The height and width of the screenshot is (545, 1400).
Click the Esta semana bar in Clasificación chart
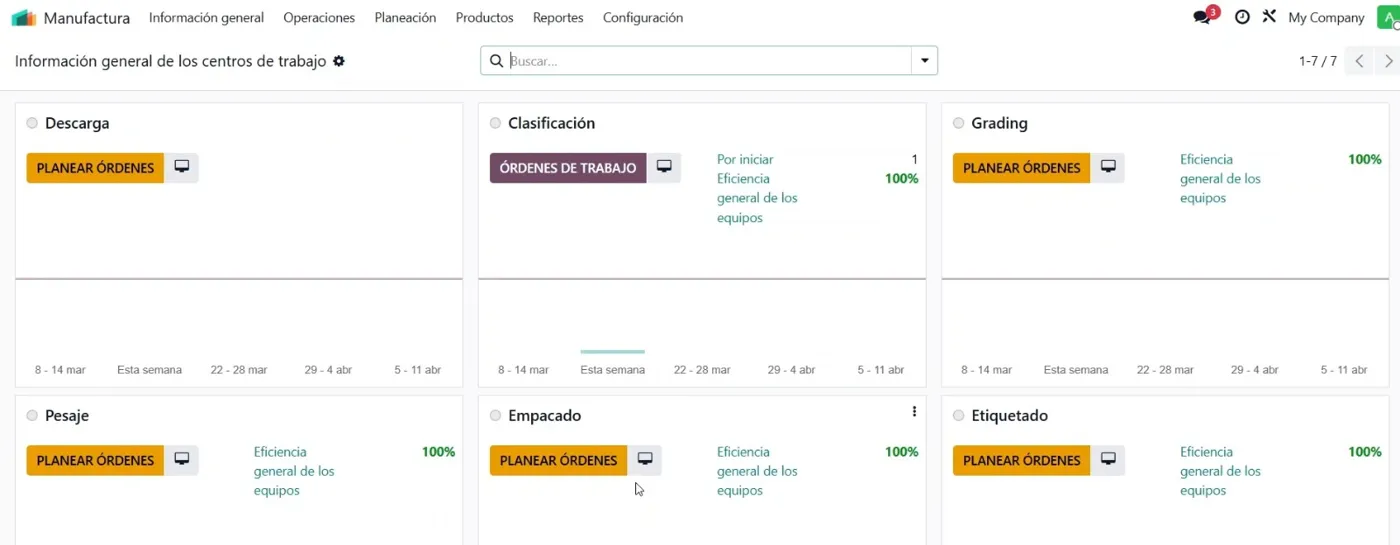pos(612,352)
